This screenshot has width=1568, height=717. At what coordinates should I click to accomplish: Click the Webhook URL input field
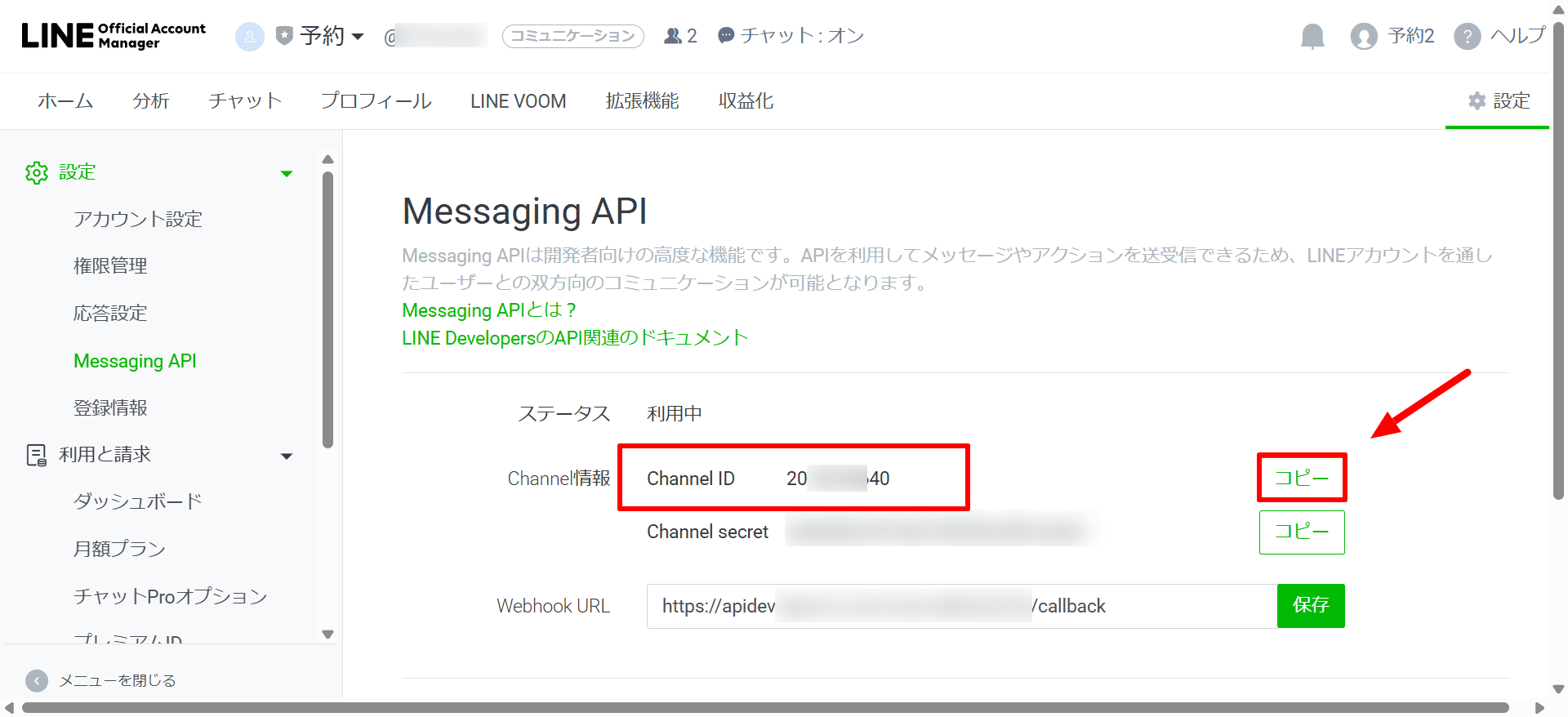[962, 606]
